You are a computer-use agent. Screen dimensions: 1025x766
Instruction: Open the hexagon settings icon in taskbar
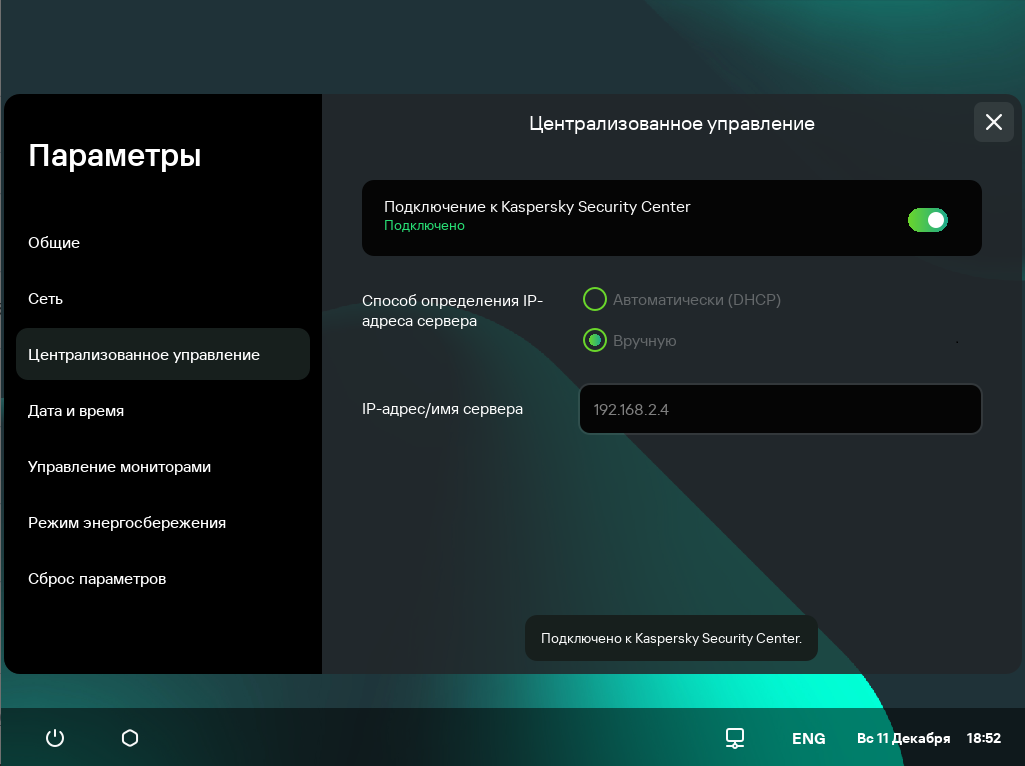130,738
